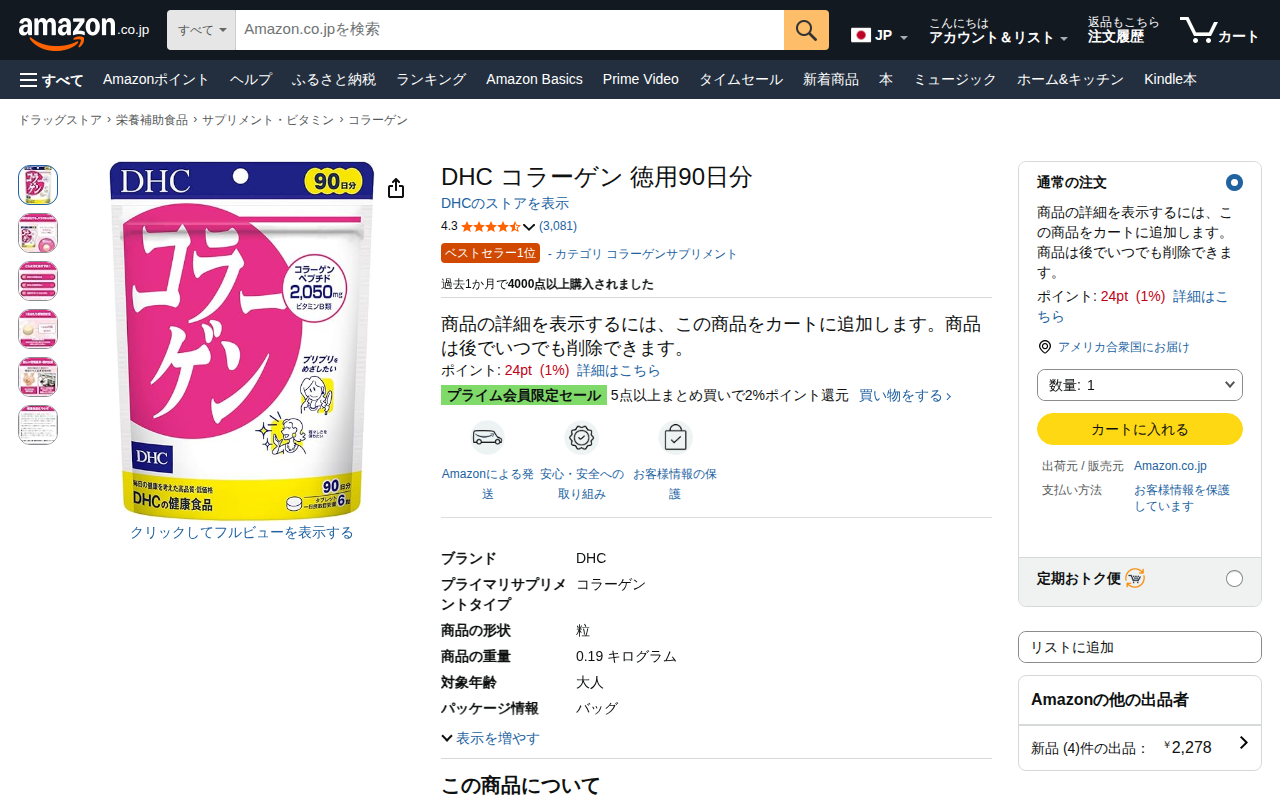Expand the rating breakdown chevron
The height and width of the screenshot is (800, 1280).
click(529, 227)
